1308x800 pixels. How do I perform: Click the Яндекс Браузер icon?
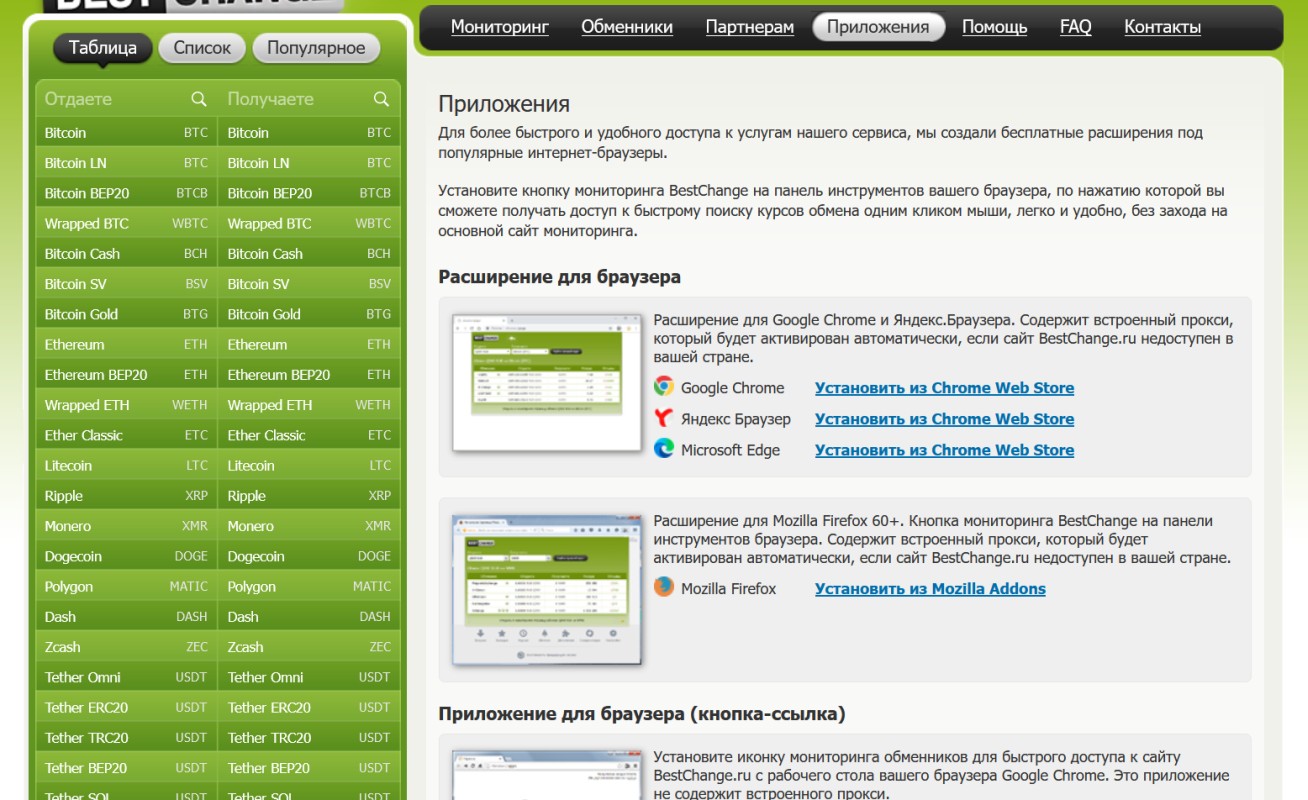pyautogui.click(x=664, y=418)
